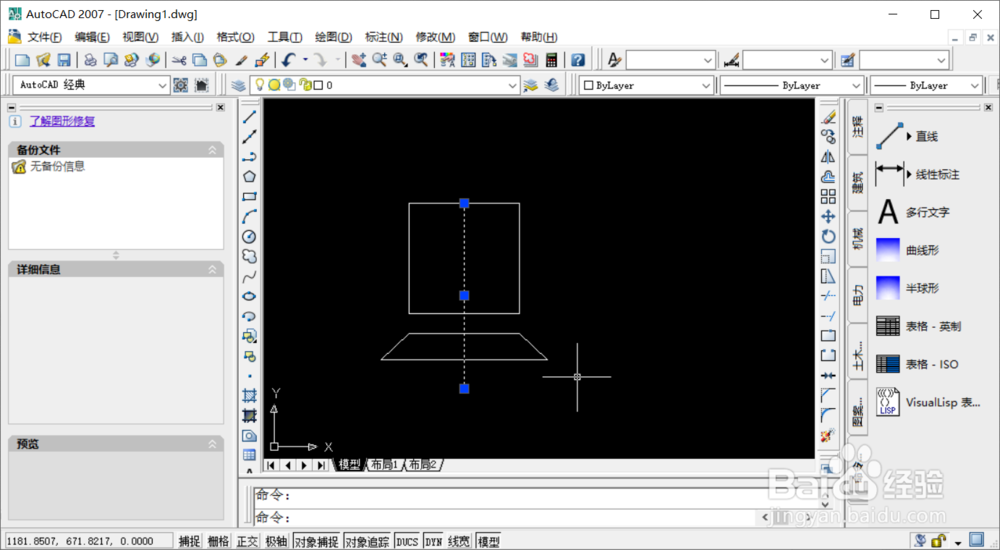Open the 标注(N) menu

(384, 37)
